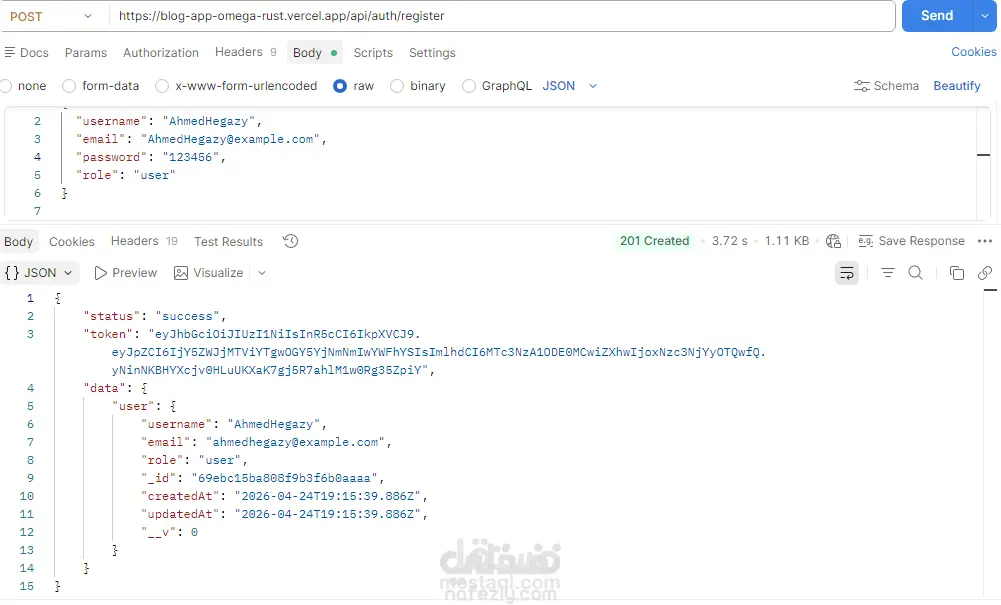1001x605 pixels.
Task: Click the 3.72 s response time
Action: [x=729, y=241]
